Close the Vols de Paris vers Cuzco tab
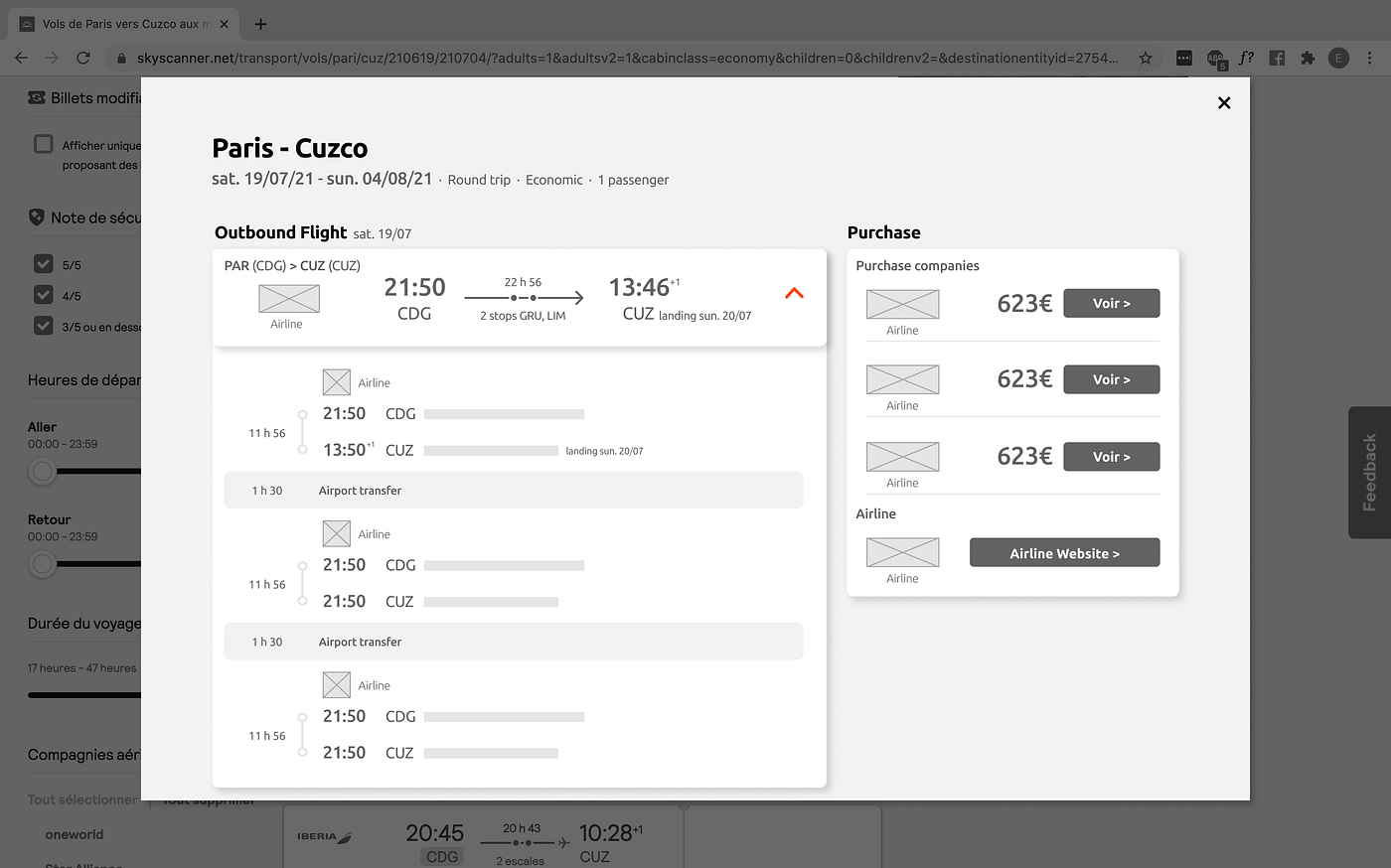The width and height of the screenshot is (1391, 868). click(x=224, y=24)
